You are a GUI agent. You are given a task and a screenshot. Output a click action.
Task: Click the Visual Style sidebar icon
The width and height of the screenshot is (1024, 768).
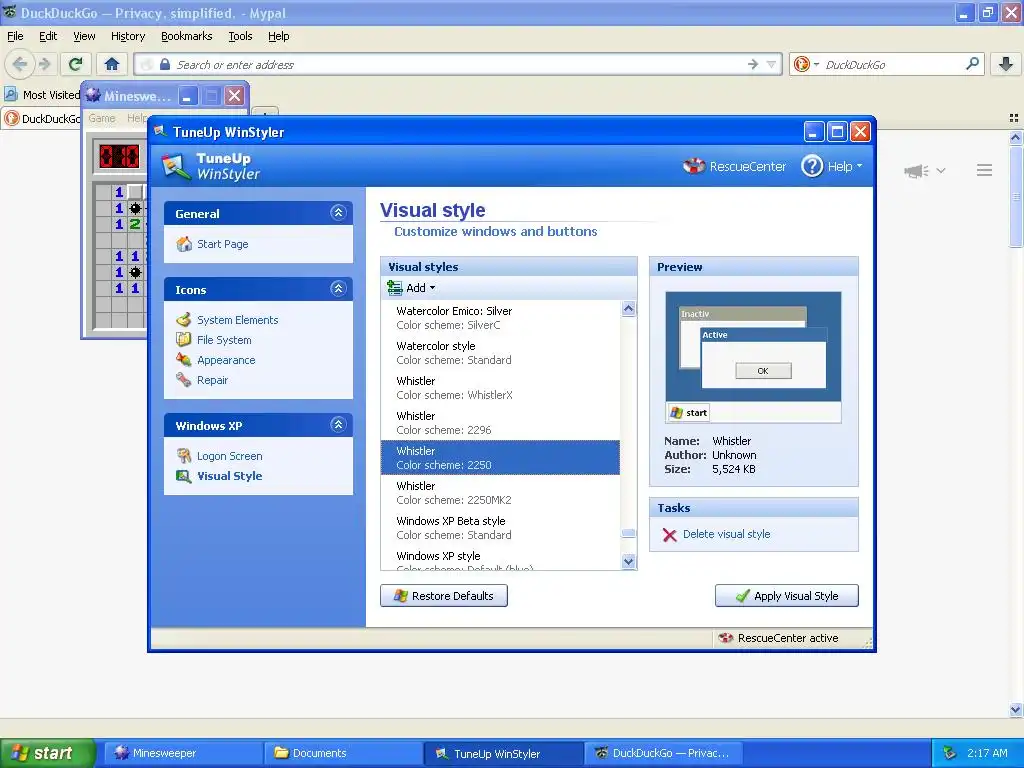point(184,475)
